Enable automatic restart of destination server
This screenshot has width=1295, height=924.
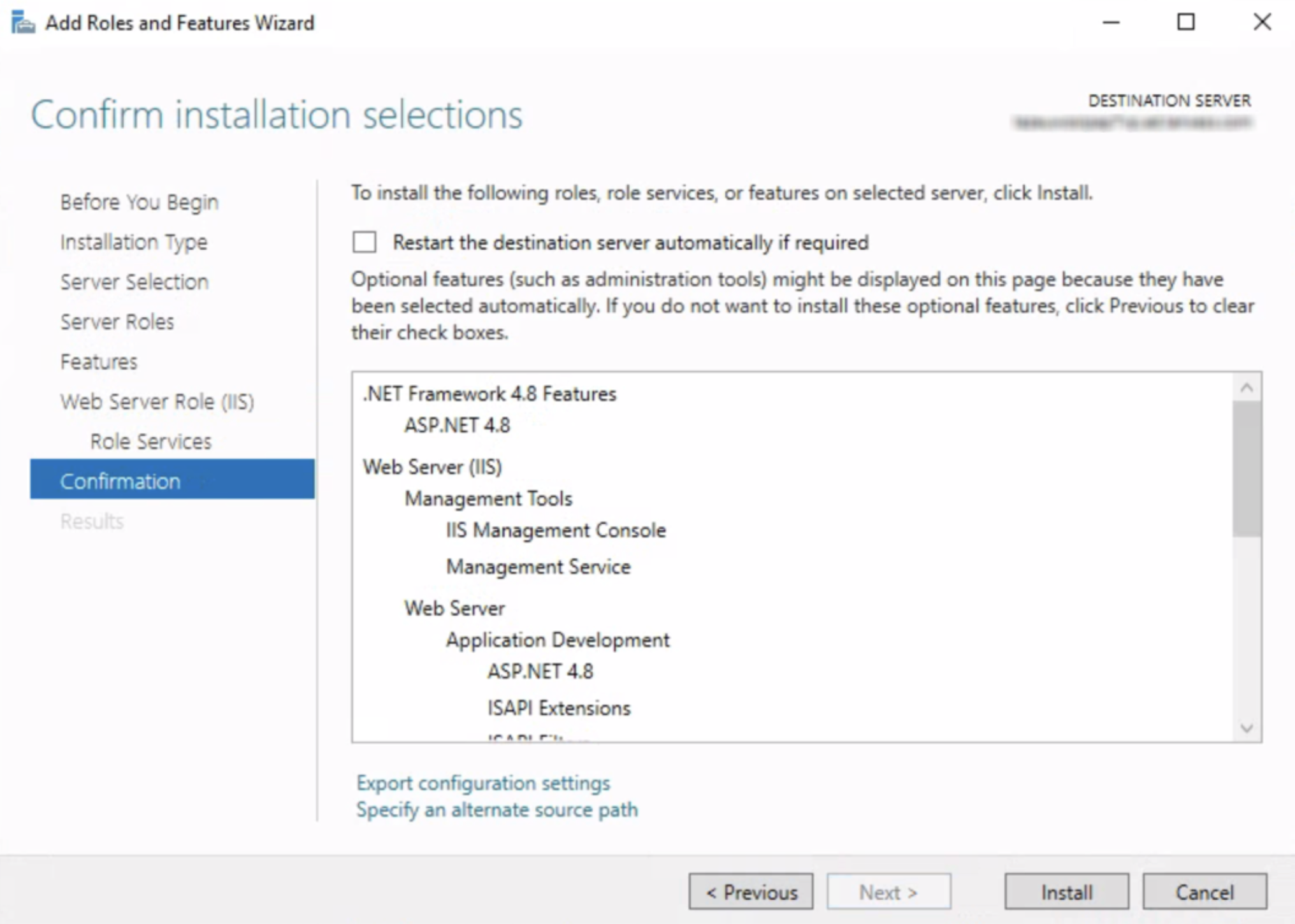[365, 243]
